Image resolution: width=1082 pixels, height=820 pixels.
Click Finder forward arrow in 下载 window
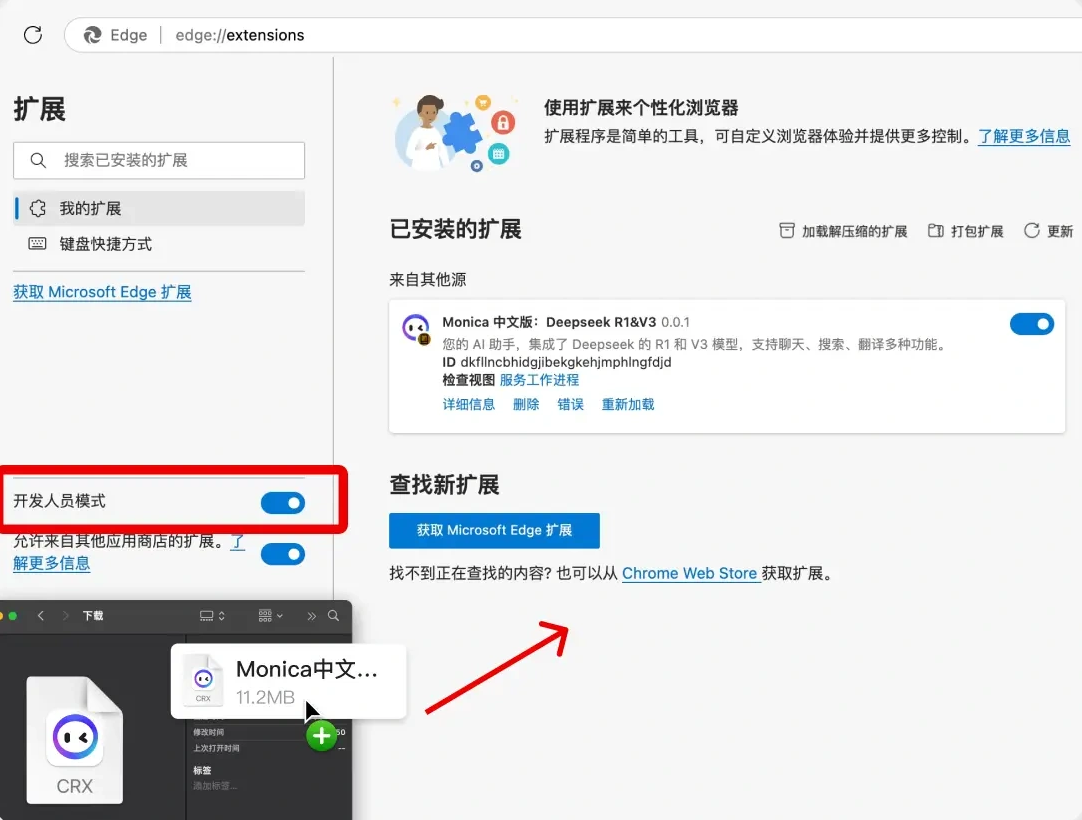(66, 616)
